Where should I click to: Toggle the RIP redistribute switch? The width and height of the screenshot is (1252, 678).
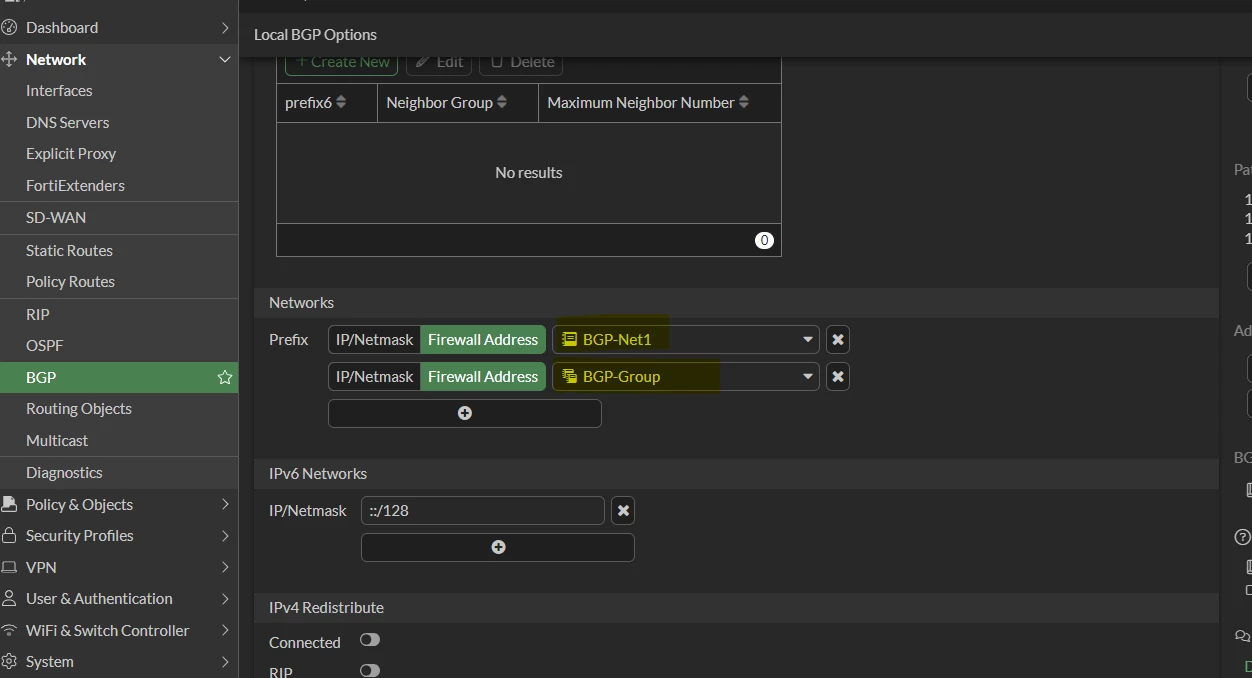pos(370,671)
